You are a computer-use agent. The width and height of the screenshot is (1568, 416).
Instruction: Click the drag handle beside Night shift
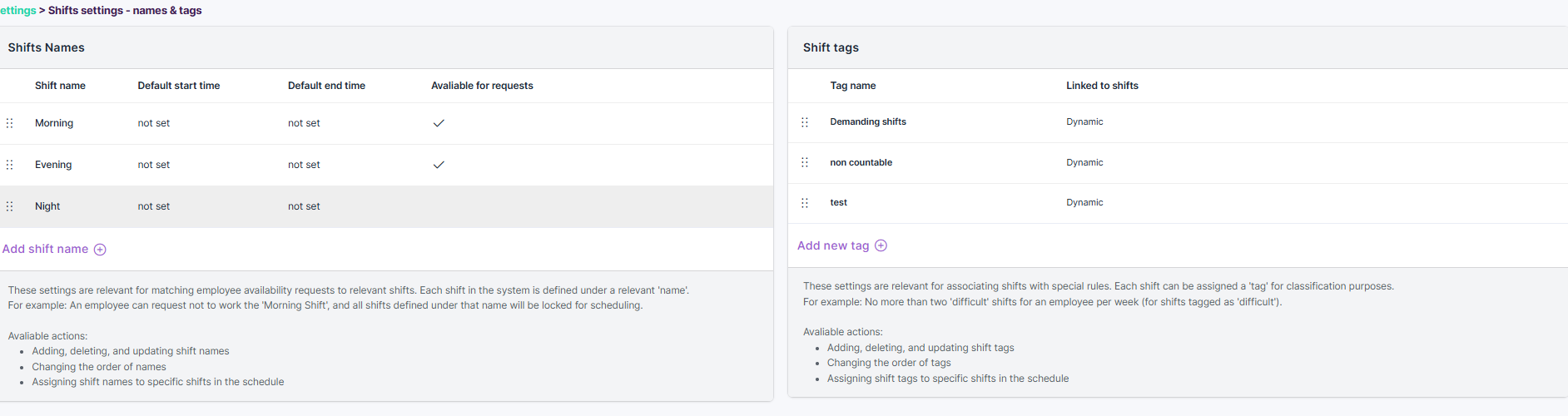[x=10, y=206]
